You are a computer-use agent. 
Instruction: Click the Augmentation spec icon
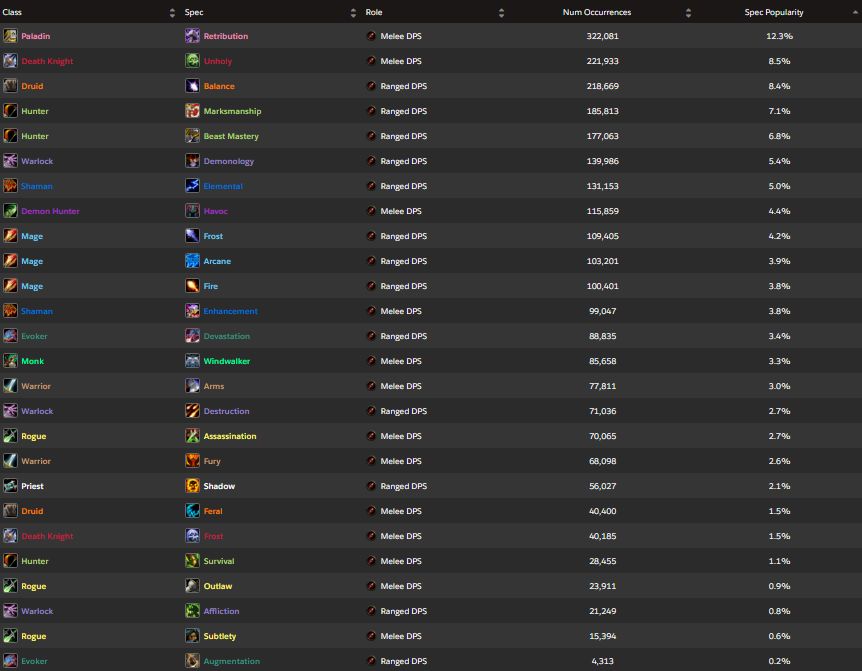coord(192,661)
